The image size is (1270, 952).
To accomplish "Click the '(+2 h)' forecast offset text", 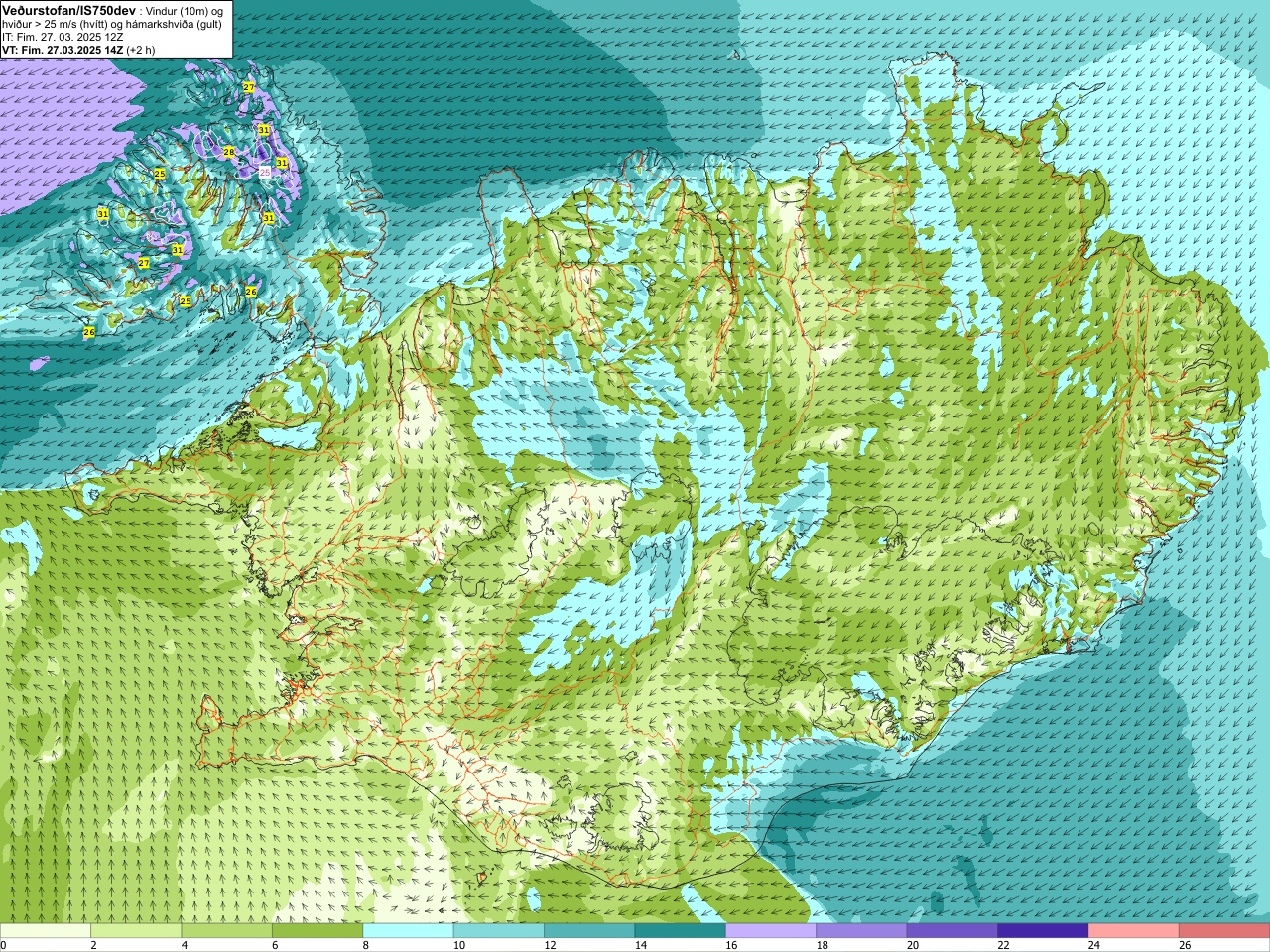I will (x=141, y=50).
